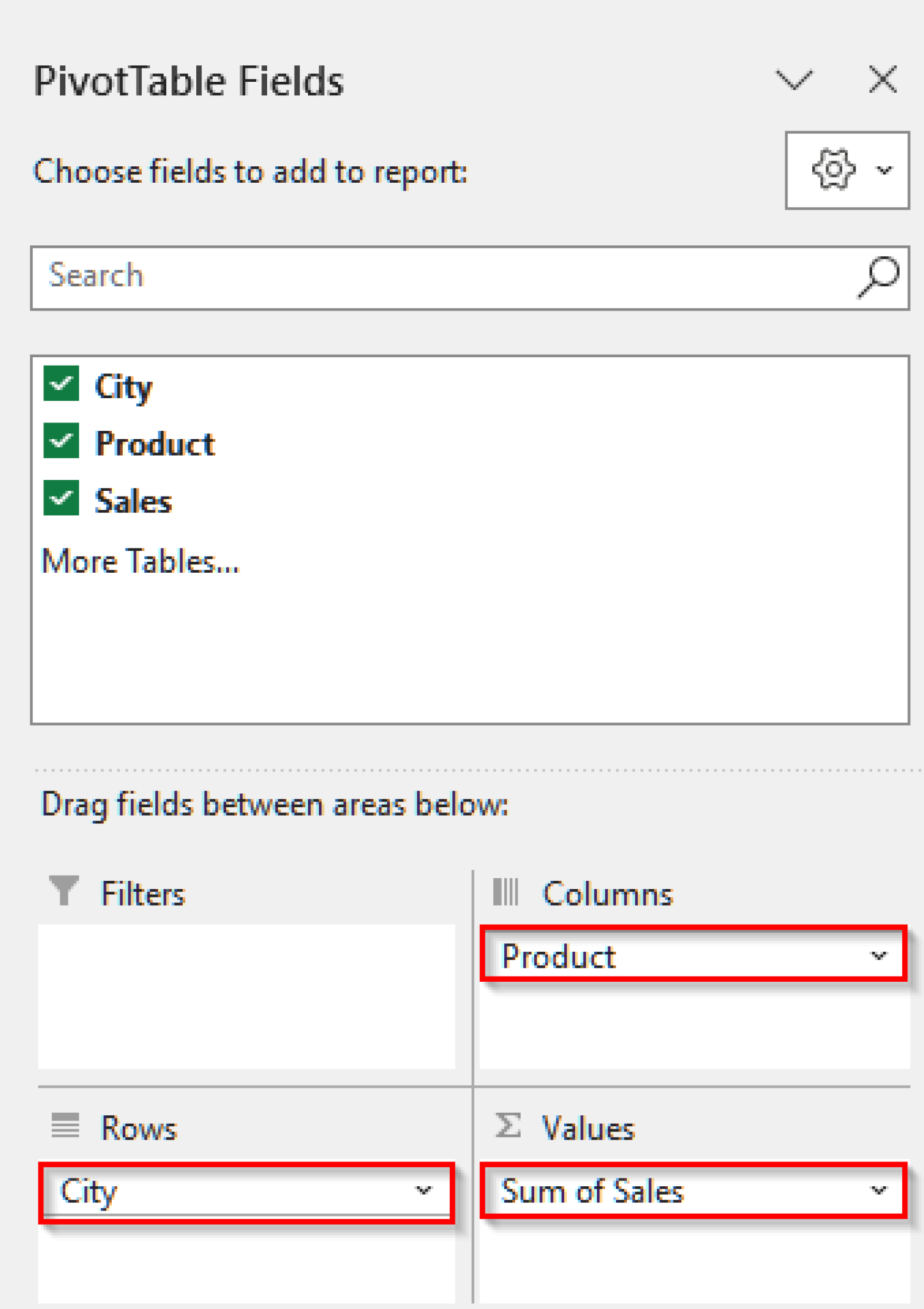Viewport: 924px width, 1309px height.
Task: Click inside the empty Filters area
Action: (245, 997)
